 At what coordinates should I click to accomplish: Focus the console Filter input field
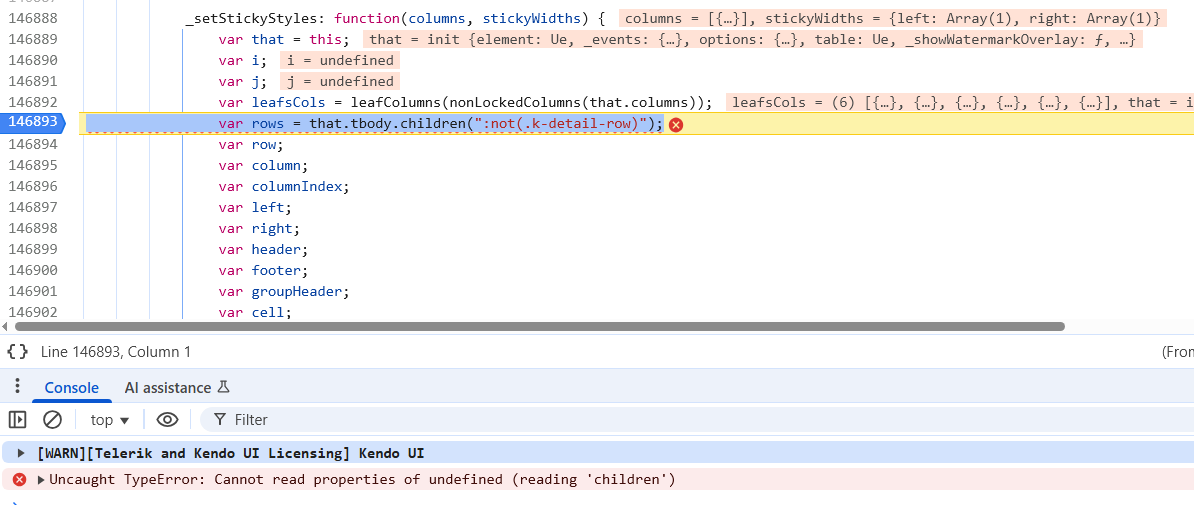pyautogui.click(x=600, y=420)
